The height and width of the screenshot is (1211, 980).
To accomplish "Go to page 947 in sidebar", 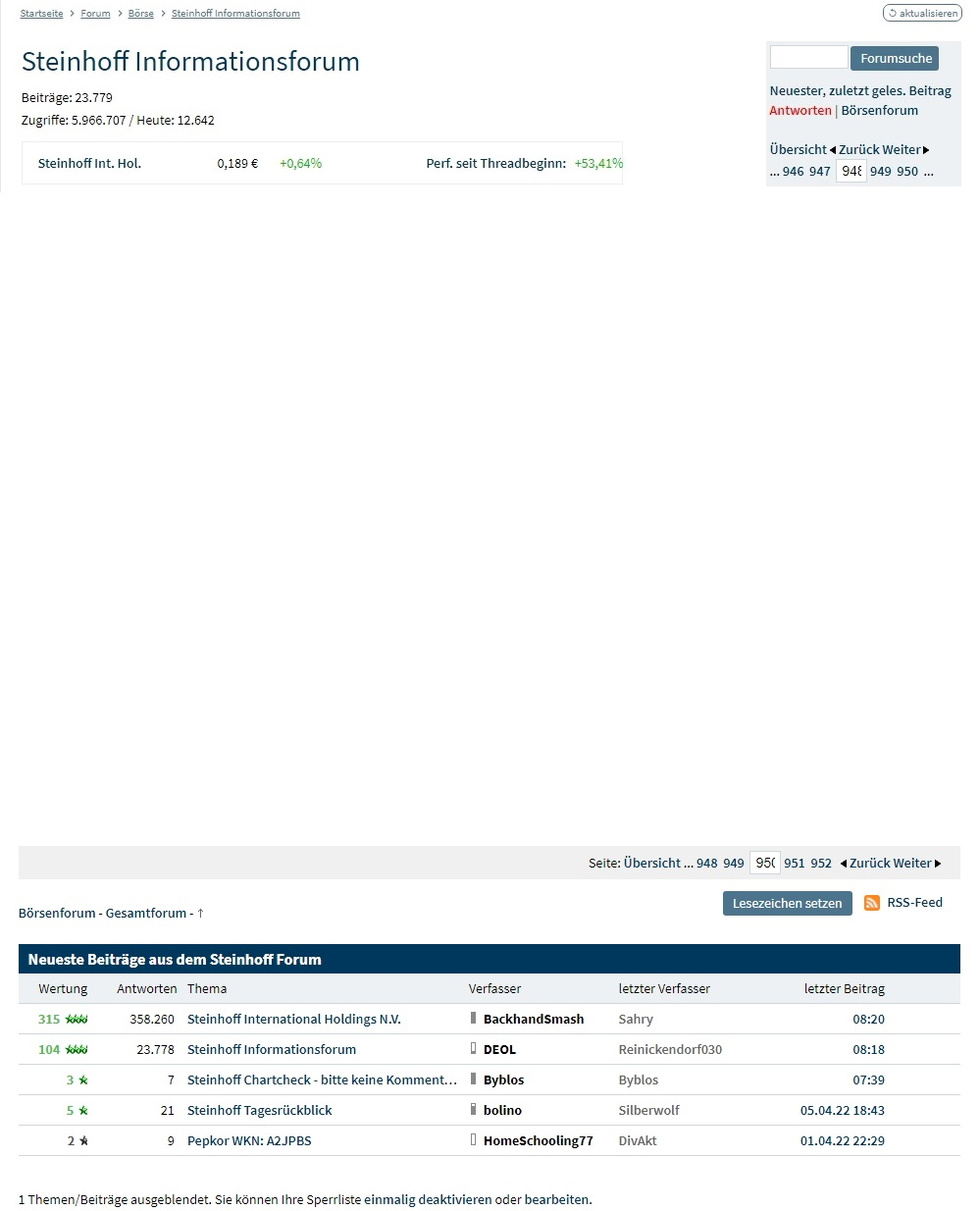I will tap(820, 172).
